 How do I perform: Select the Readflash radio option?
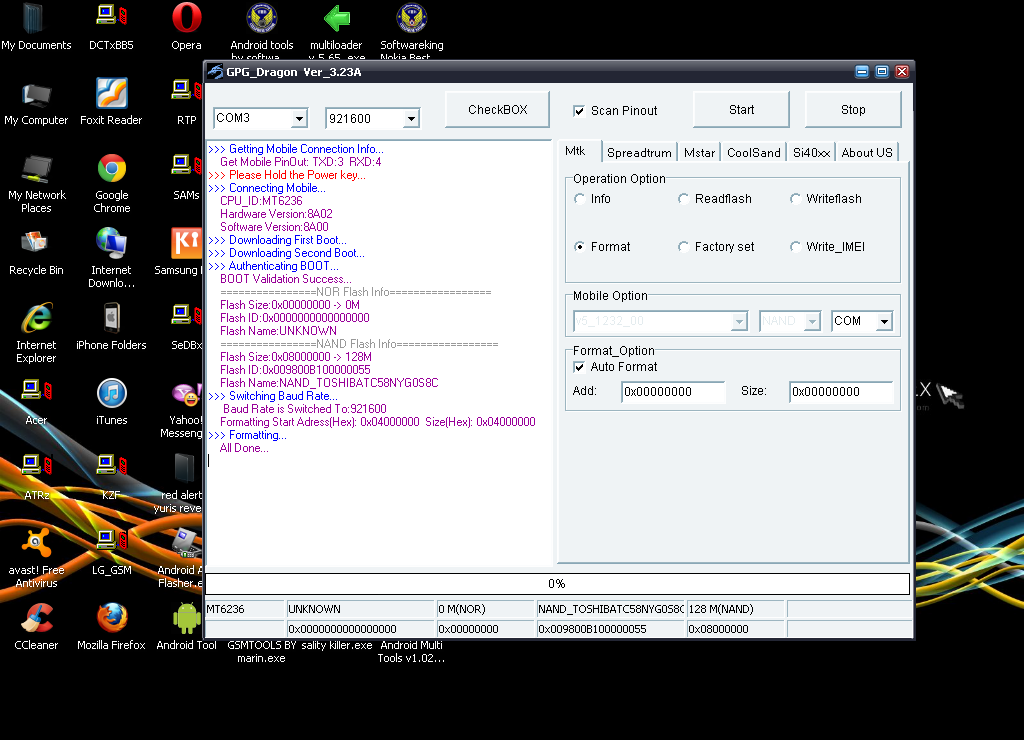[684, 199]
